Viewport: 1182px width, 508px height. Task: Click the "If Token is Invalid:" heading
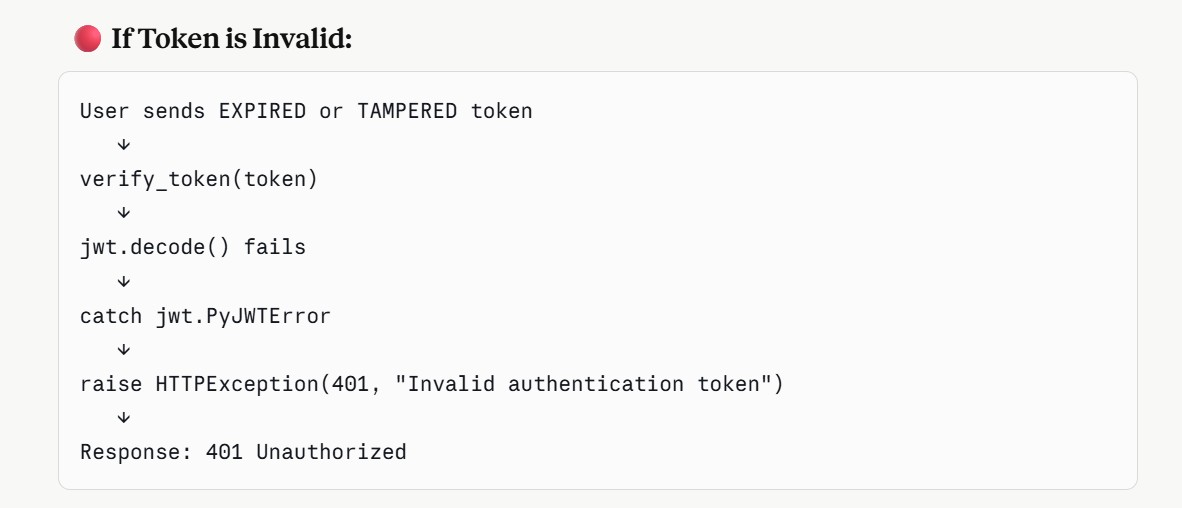[231, 38]
